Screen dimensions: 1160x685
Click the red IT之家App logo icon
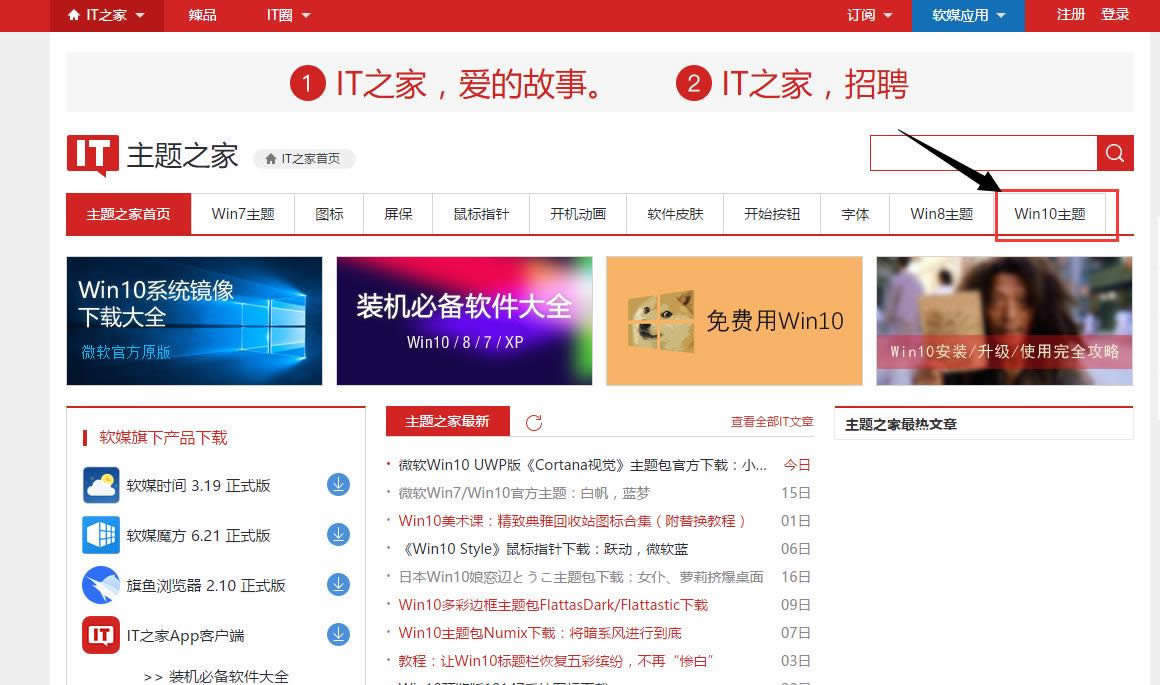(100, 635)
